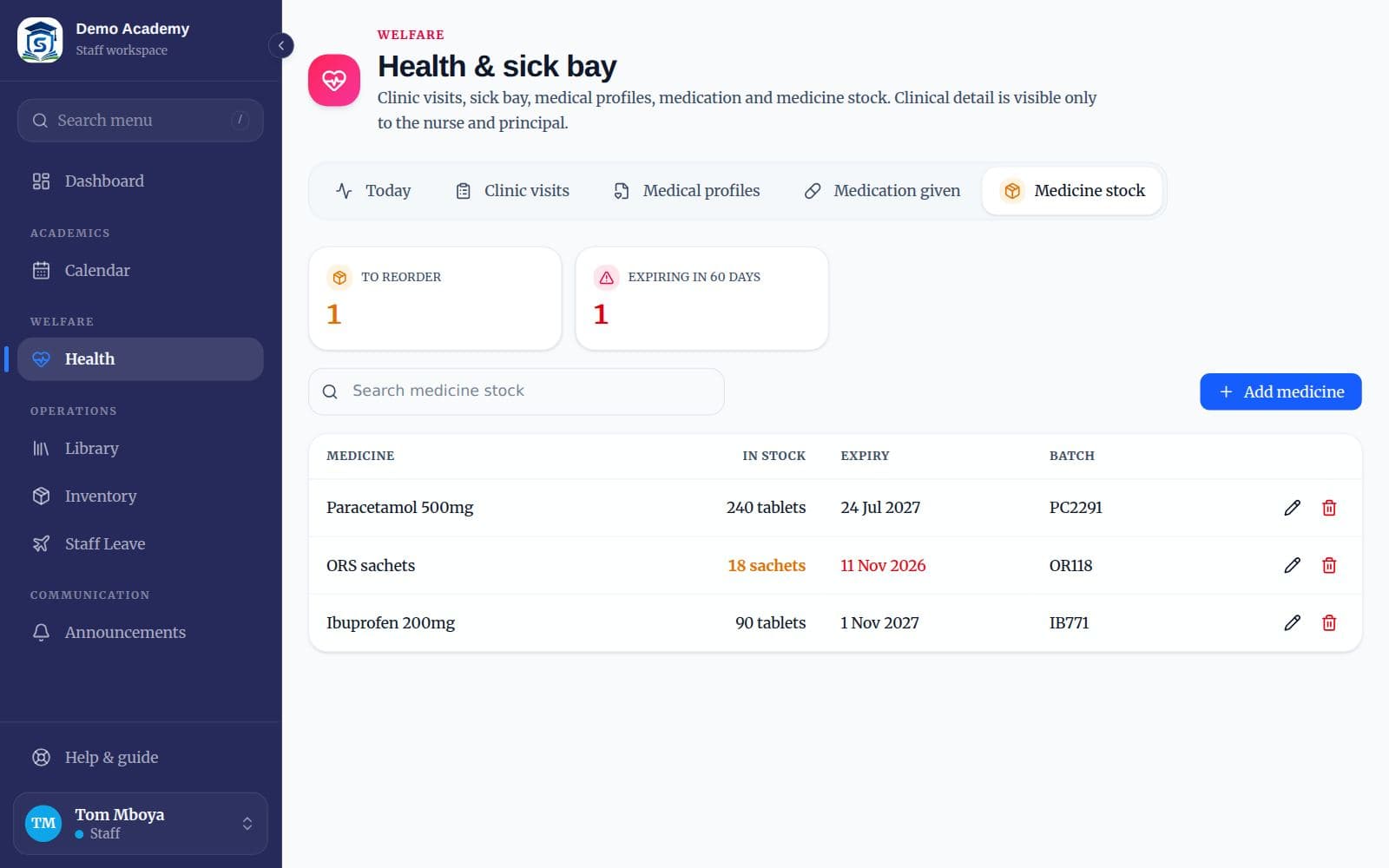
Task: Click the To Reorder box icon
Action: point(339,278)
